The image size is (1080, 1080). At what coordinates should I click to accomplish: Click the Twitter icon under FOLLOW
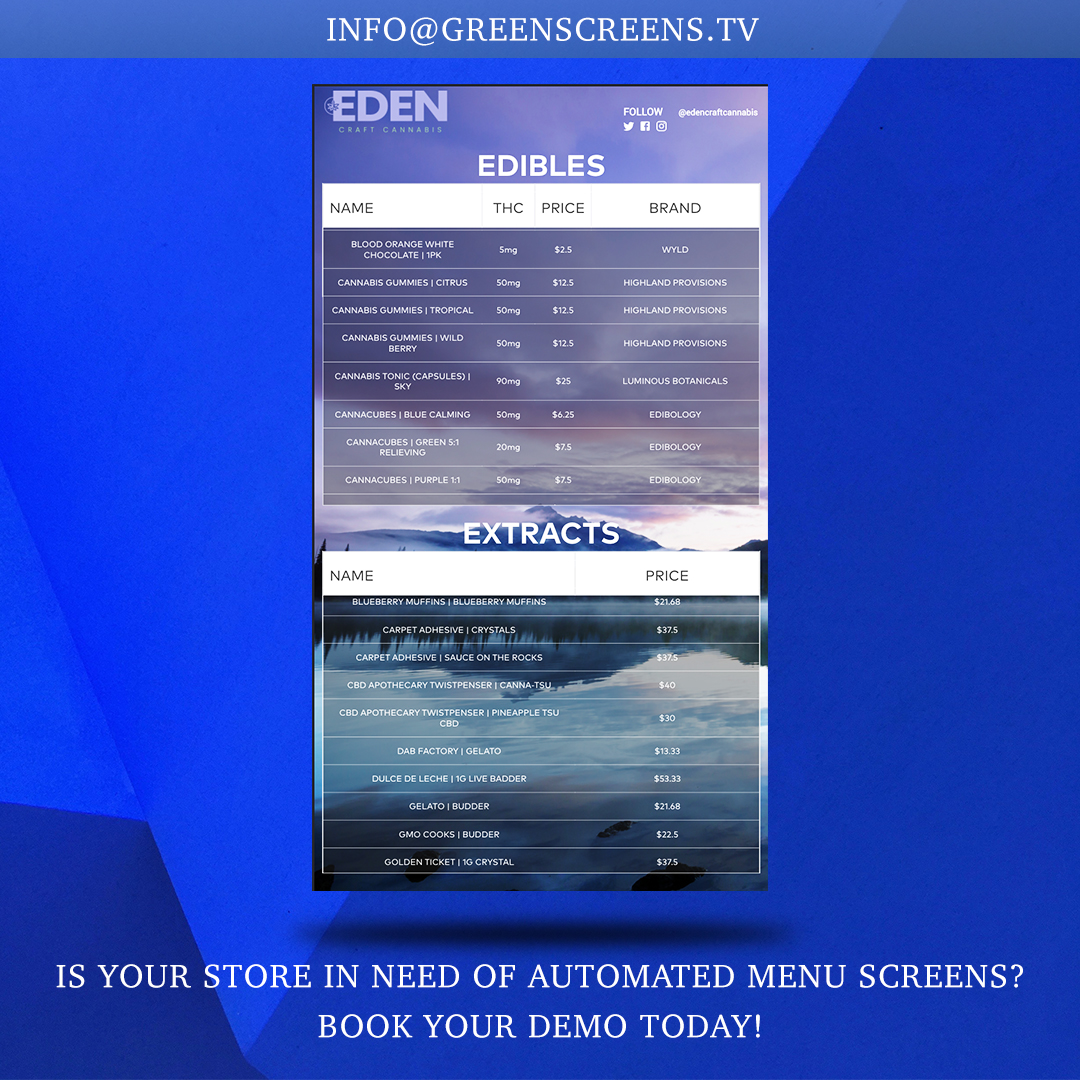pyautogui.click(x=628, y=126)
